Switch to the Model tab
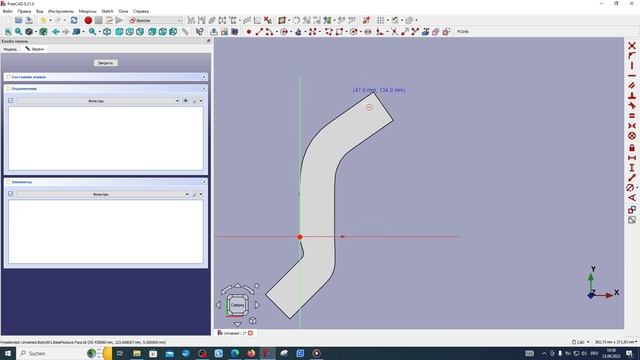The height and width of the screenshot is (360, 640). point(10,49)
